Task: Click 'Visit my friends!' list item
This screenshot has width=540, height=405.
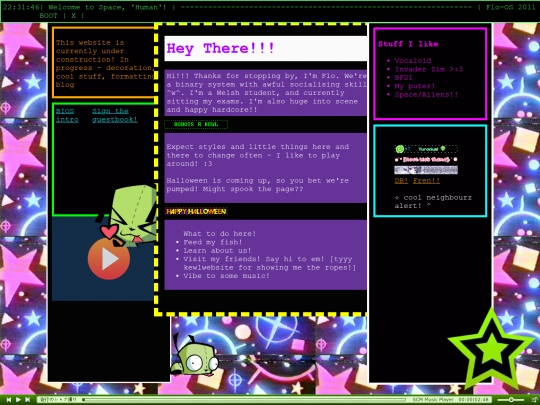Action: (269, 263)
